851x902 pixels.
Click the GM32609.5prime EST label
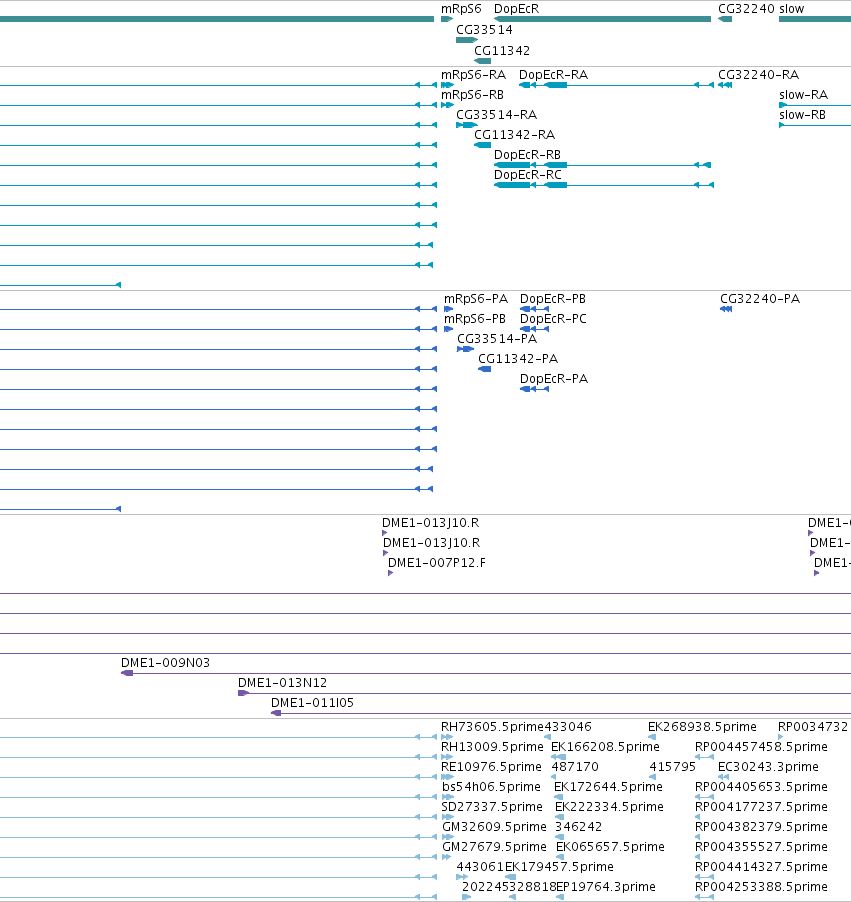[494, 827]
